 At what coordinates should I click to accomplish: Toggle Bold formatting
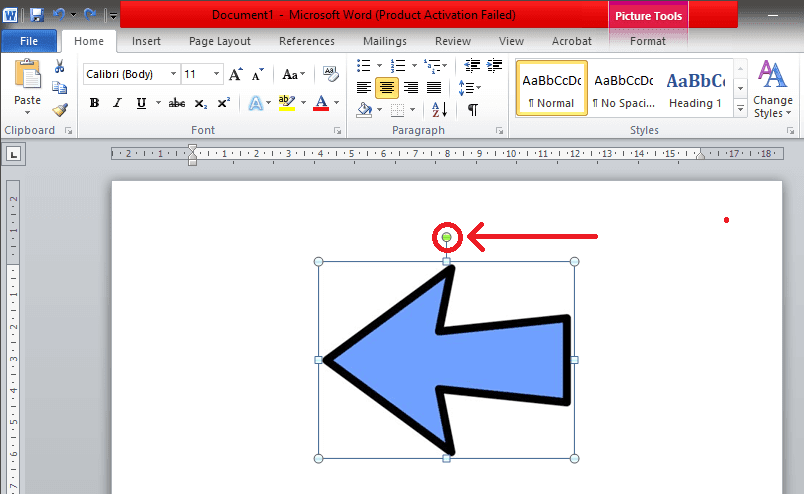[x=94, y=103]
